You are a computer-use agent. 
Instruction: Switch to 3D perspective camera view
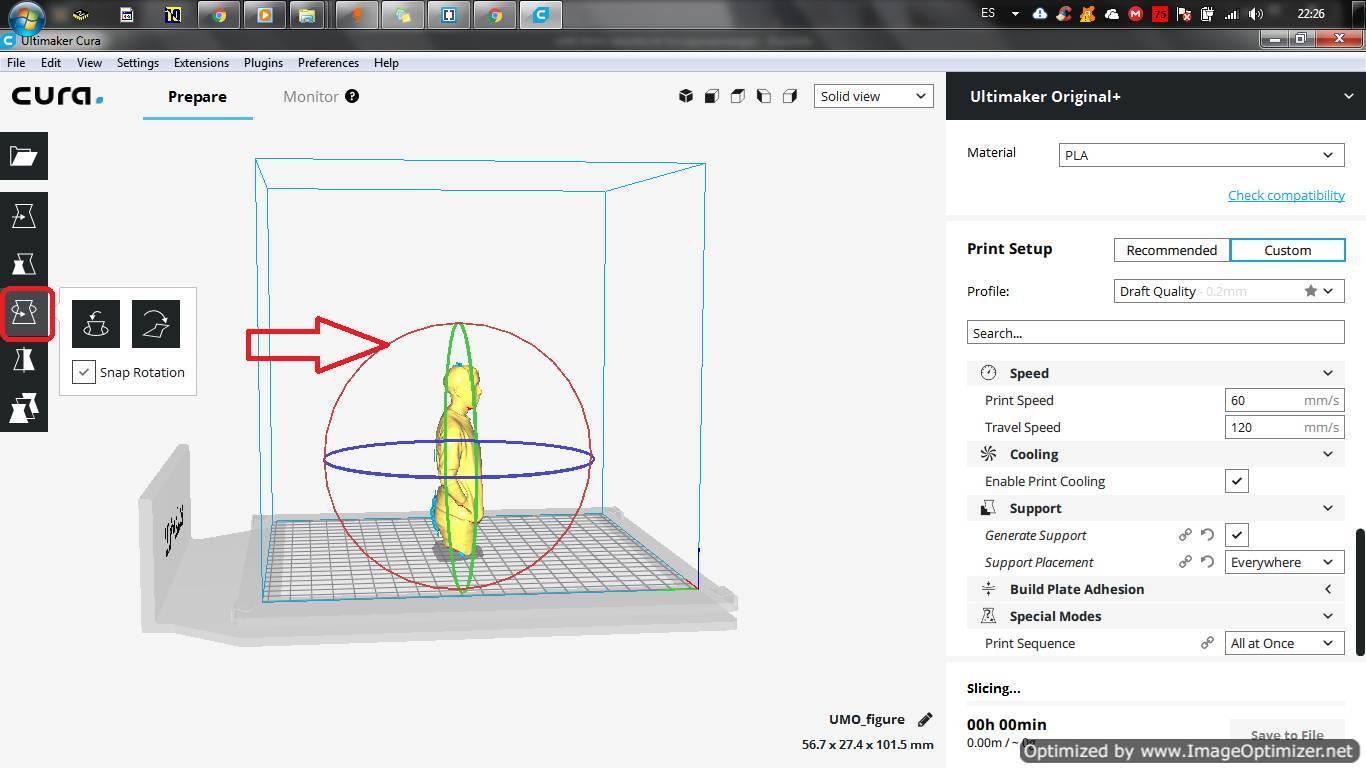click(x=686, y=96)
